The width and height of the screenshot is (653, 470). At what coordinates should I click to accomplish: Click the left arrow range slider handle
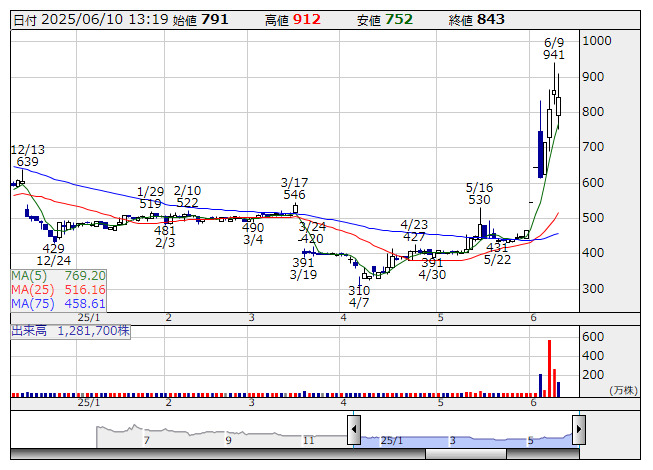(354, 429)
